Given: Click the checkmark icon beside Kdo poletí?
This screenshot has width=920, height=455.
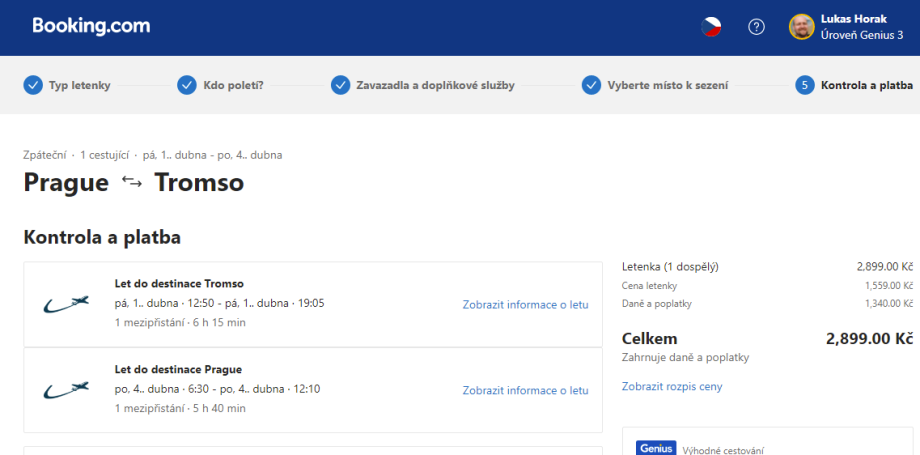Looking at the screenshot, I should [187, 85].
